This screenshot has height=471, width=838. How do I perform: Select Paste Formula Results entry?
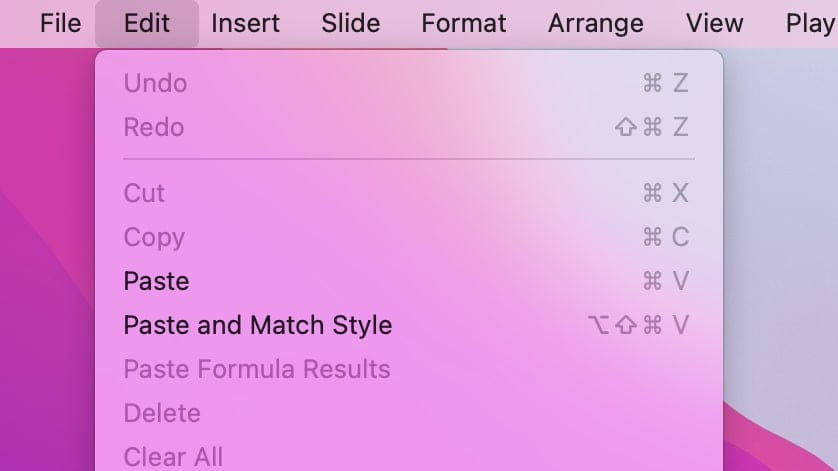[409, 369]
